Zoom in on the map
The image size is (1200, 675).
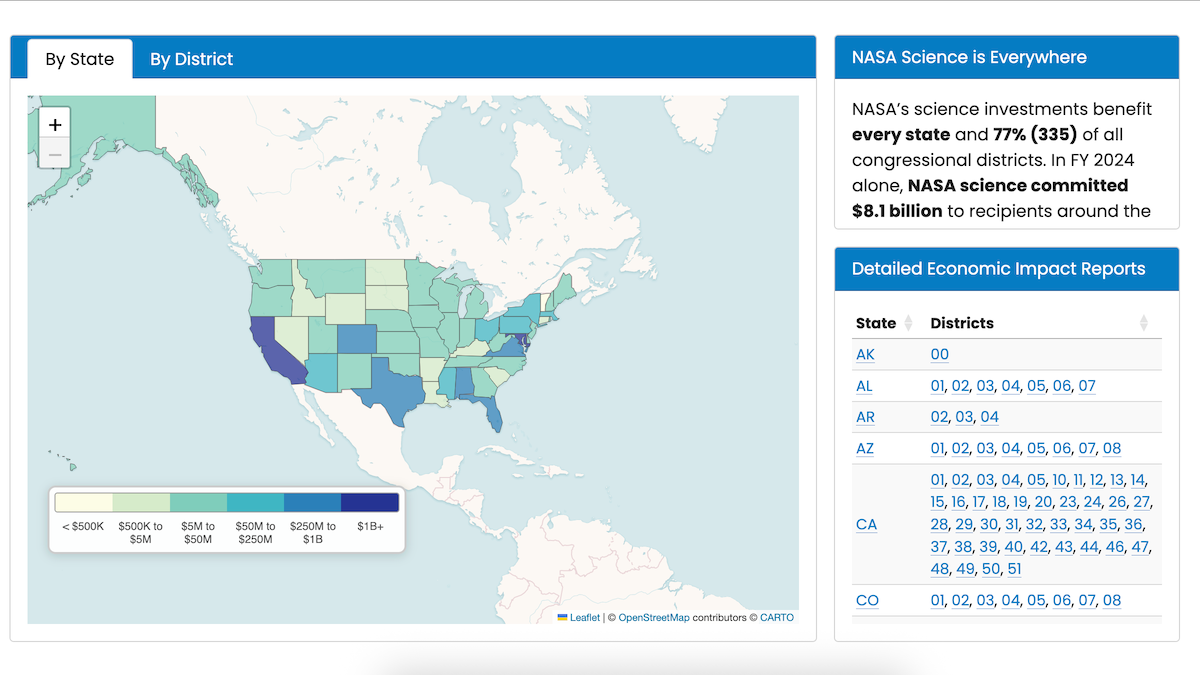click(55, 124)
